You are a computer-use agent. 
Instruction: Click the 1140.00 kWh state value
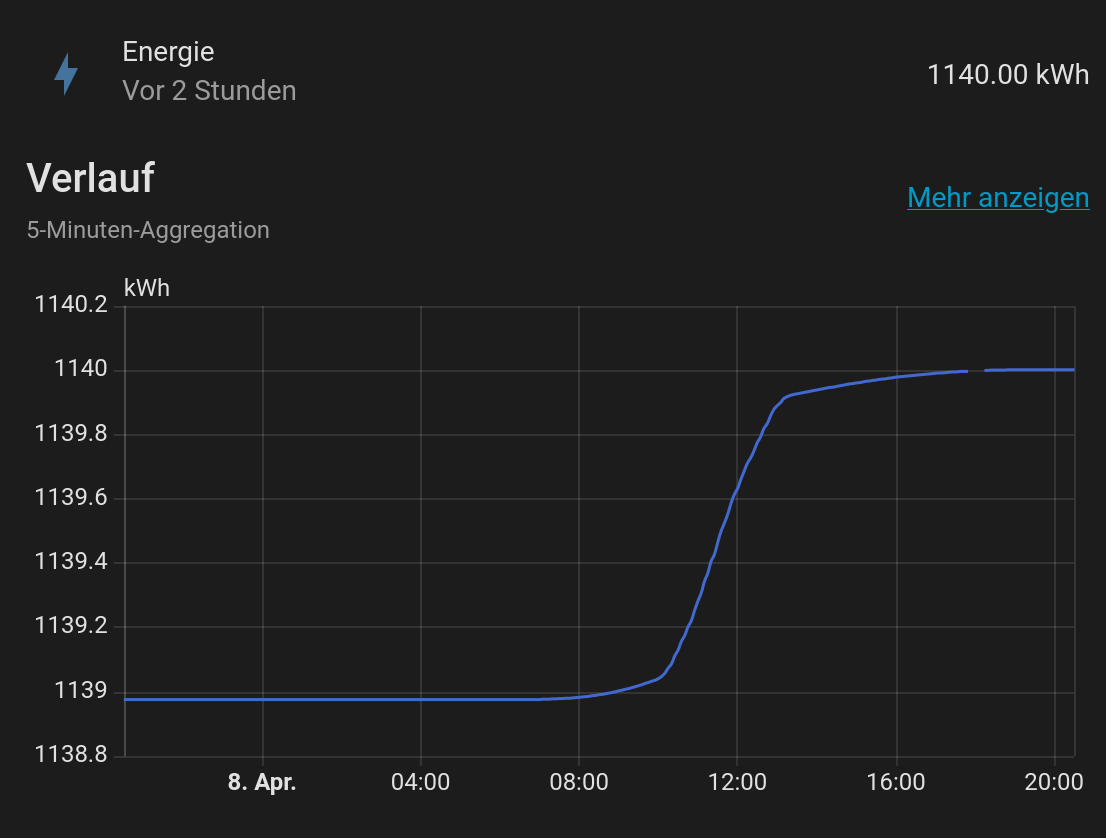click(x=1008, y=74)
